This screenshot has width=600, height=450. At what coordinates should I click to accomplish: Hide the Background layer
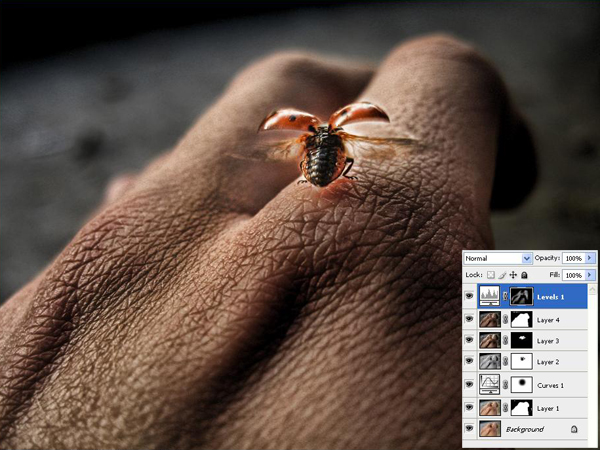[x=469, y=428]
